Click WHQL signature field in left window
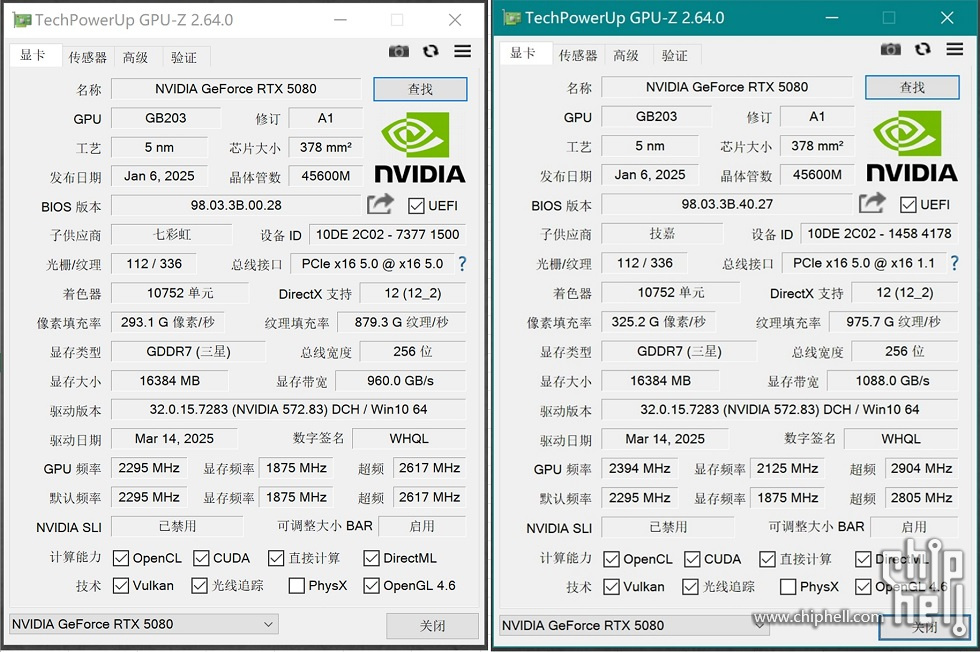Viewport: 980px width, 652px height. (409, 438)
